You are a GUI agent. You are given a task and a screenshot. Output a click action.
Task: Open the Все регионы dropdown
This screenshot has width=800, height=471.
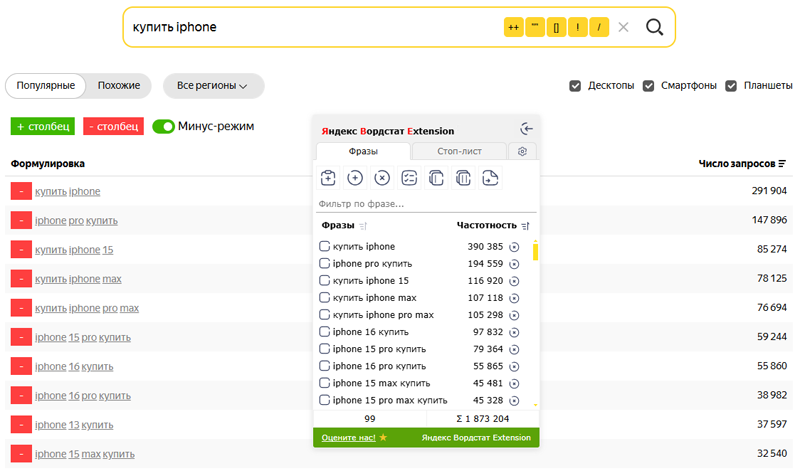pos(213,86)
